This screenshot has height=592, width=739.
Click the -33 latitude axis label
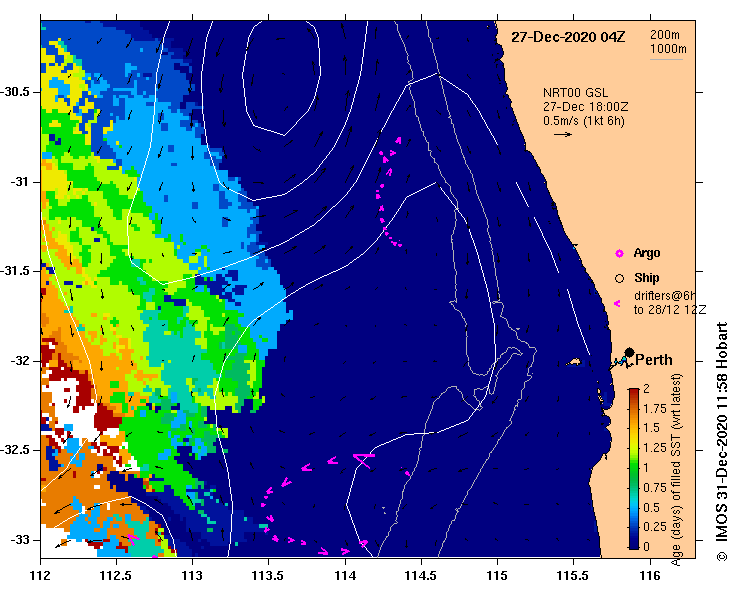point(19,540)
